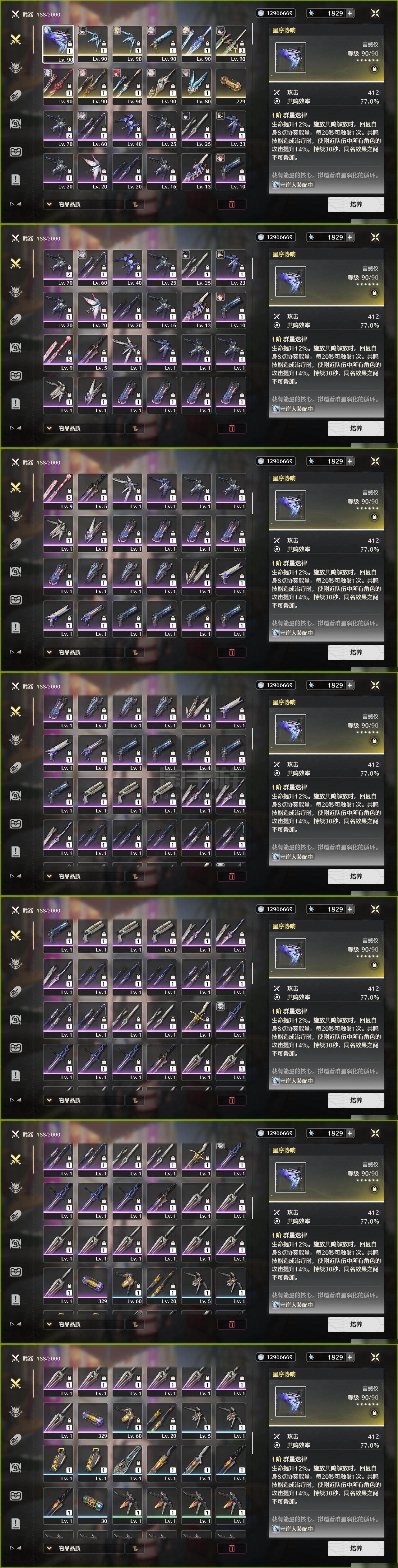This screenshot has height=1568, width=398.
Task: Open the crossed-swords weapons tab in topmost sidebar
Action: 16,39
